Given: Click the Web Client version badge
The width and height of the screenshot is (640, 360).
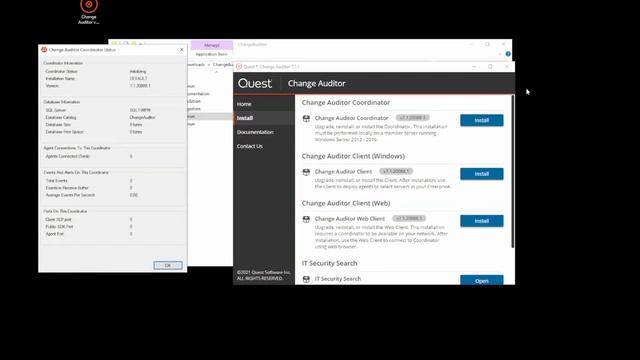Looking at the screenshot, I should (409, 218).
